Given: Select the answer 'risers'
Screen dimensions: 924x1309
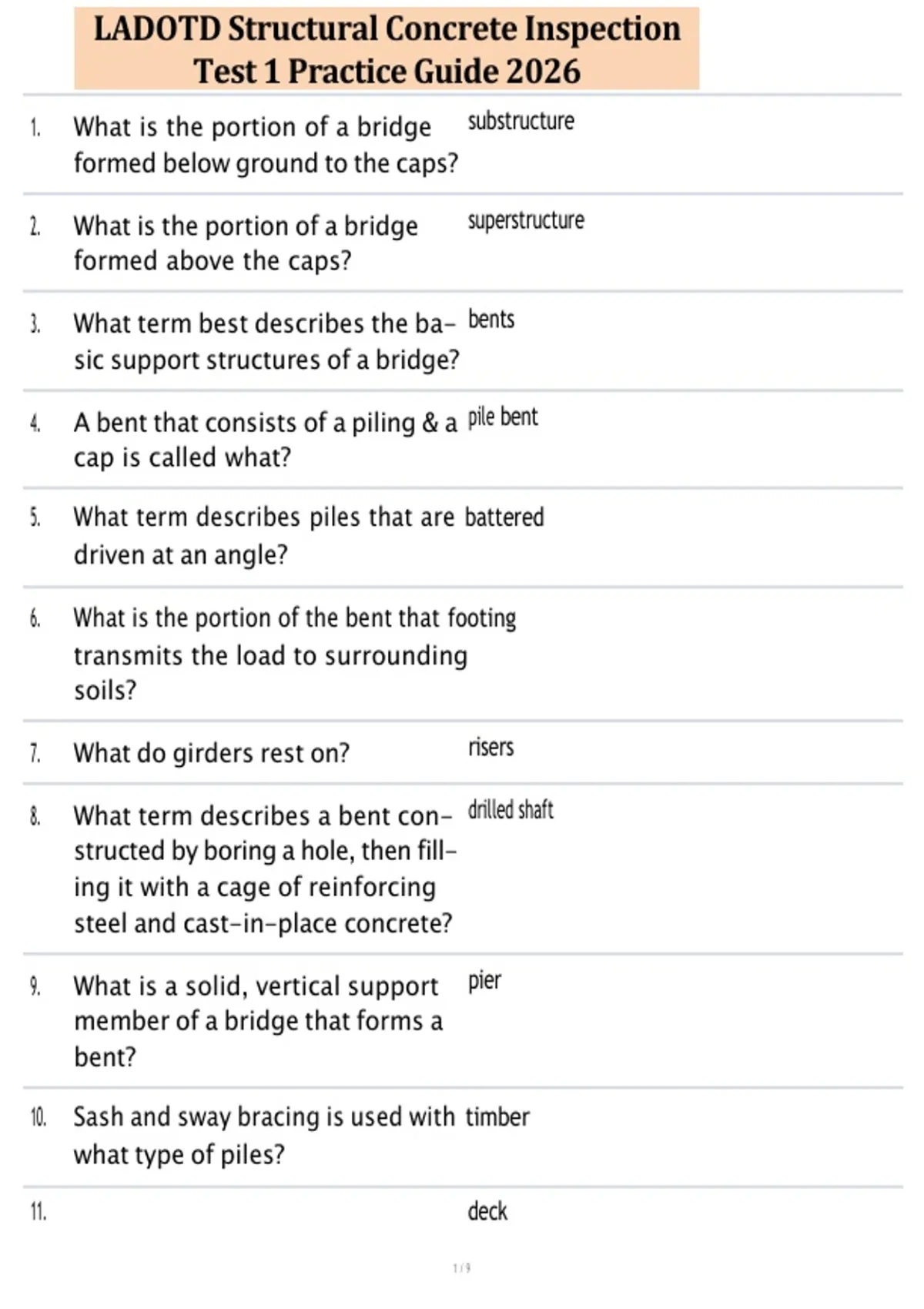Looking at the screenshot, I should pyautogui.click(x=490, y=747).
